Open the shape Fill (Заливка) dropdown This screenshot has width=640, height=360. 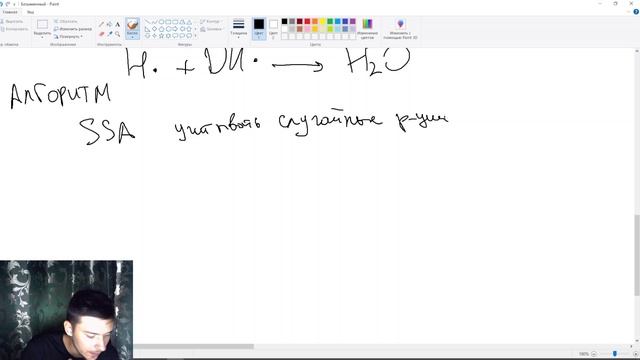tap(211, 29)
